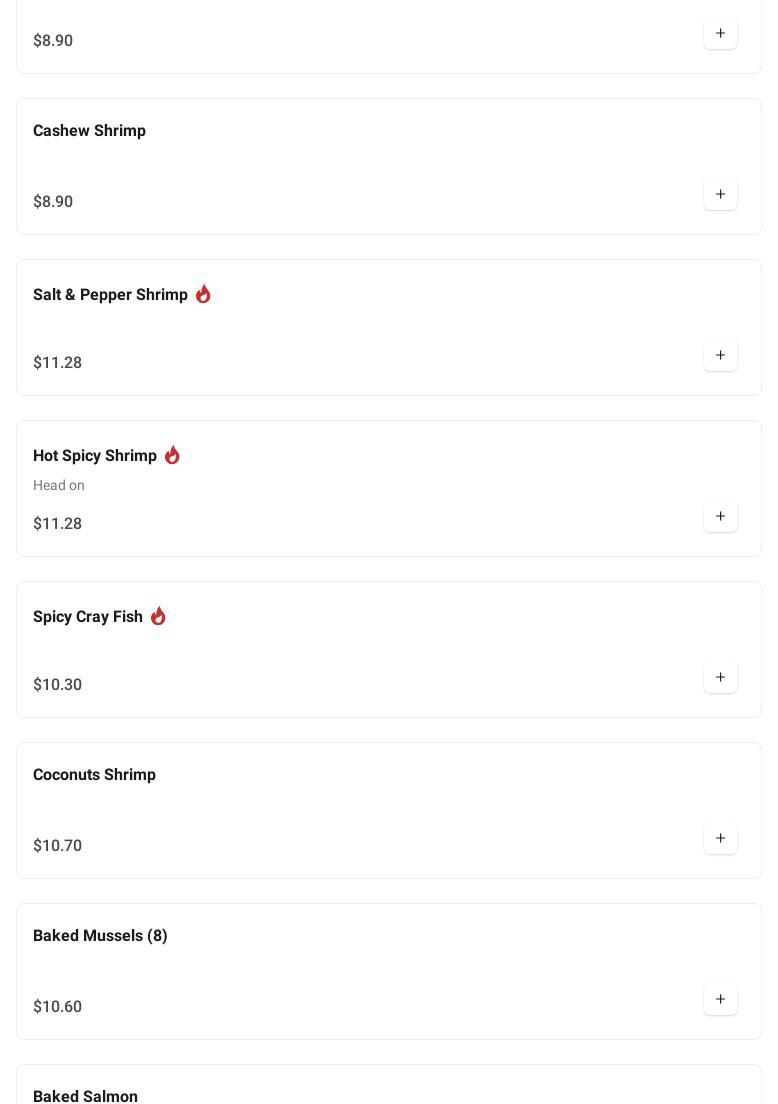Add Baked Mussels (8) to cart
Screen dimensions: 778x1104
(720, 999)
